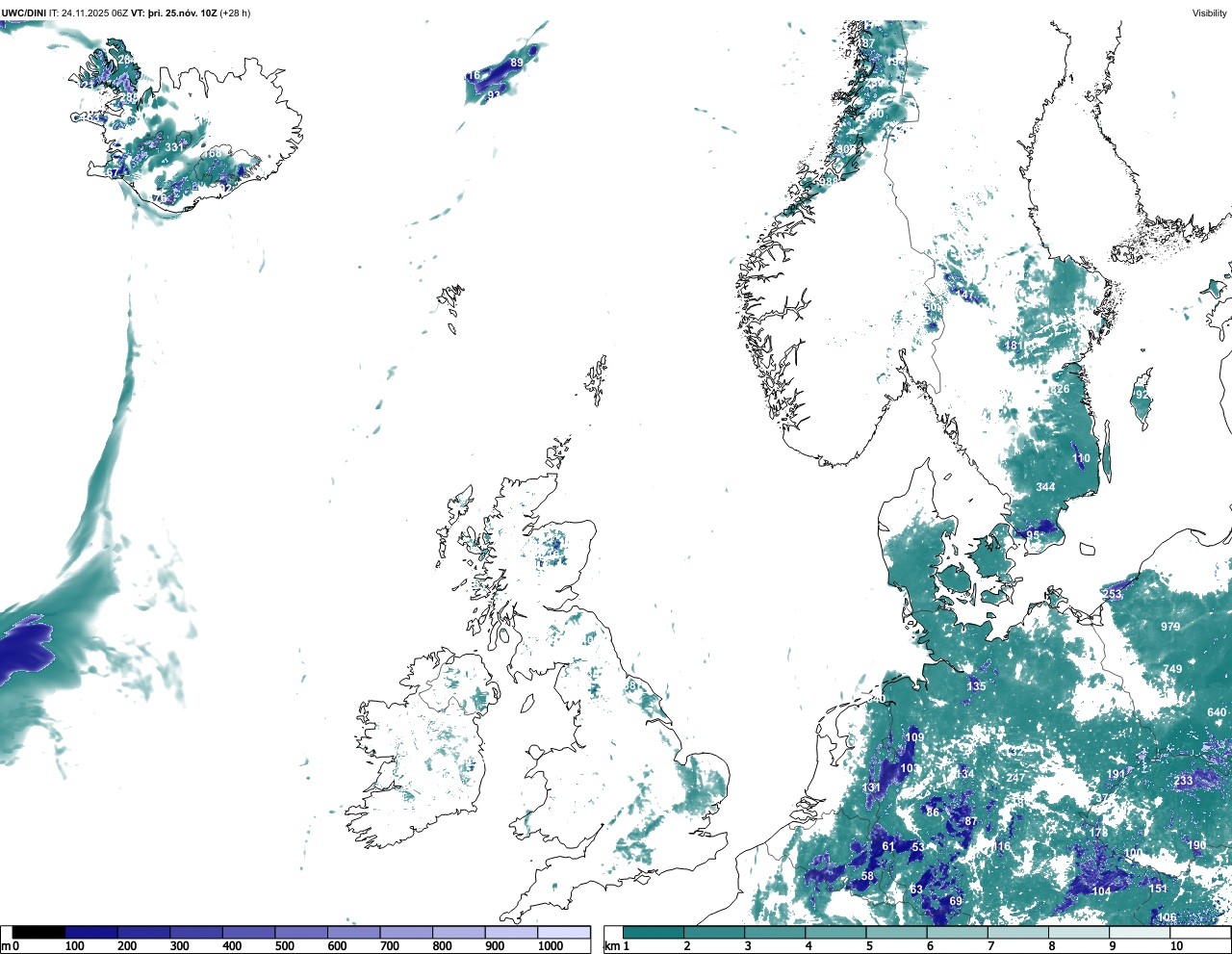Viewport: 1232px width, 954px height.
Task: Click the 9–10 km palest legend swatch
Action: tap(1141, 932)
